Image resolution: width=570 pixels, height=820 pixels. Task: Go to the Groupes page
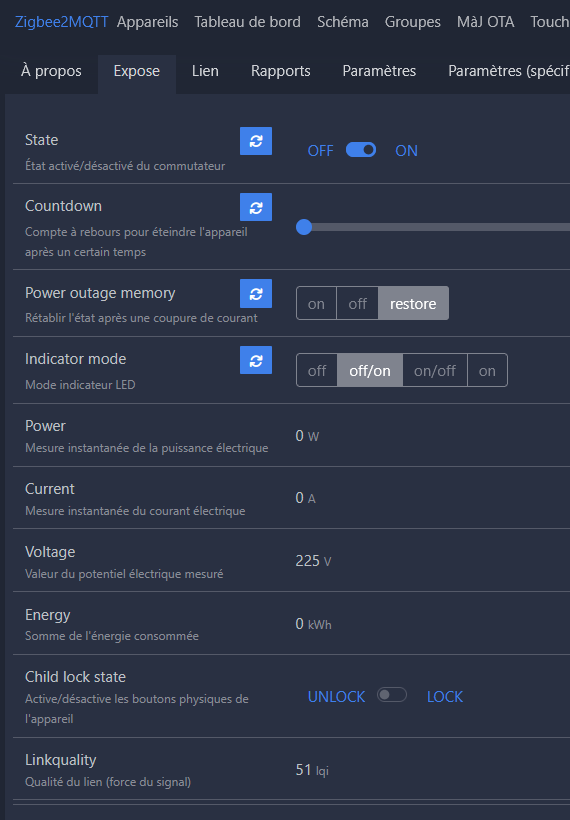tap(413, 22)
